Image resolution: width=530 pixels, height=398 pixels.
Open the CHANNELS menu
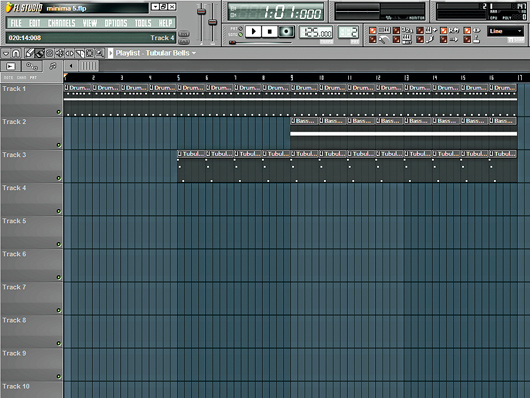pos(62,23)
